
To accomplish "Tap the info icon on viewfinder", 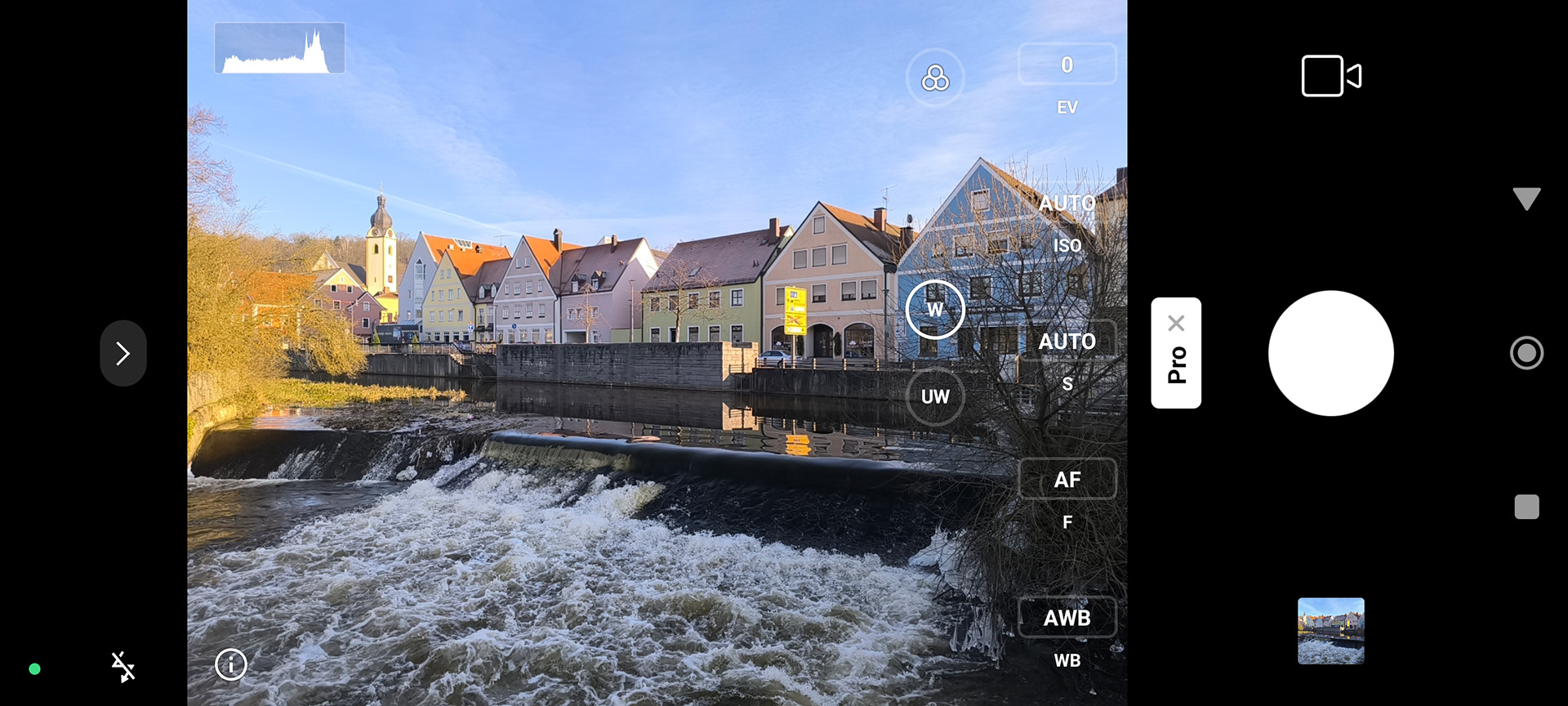I will click(231, 664).
